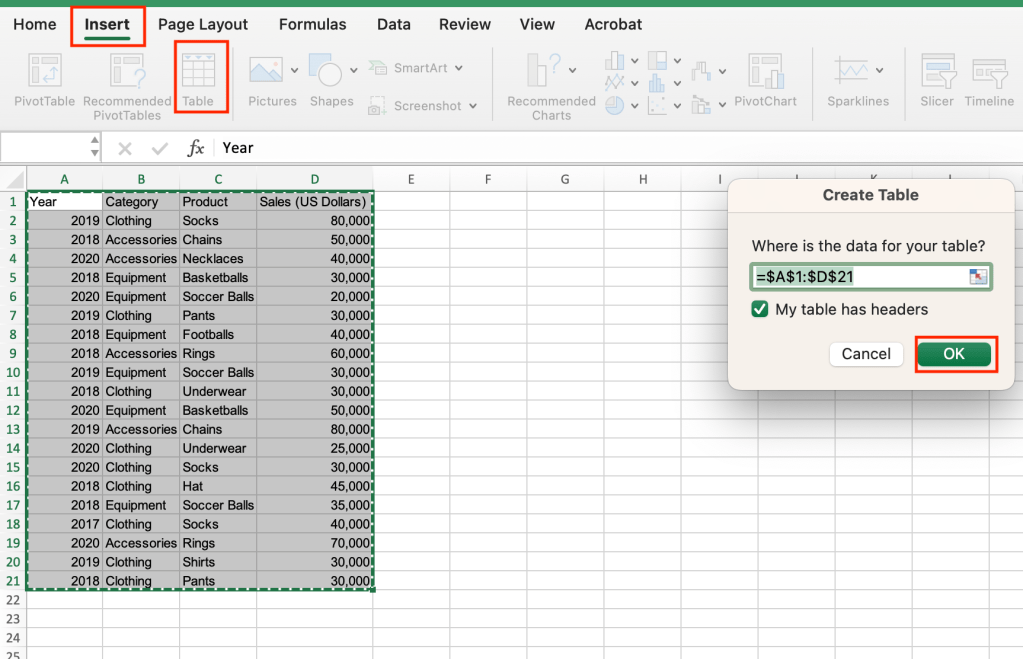
Task: Open the Acrobat tab
Action: click(x=613, y=24)
